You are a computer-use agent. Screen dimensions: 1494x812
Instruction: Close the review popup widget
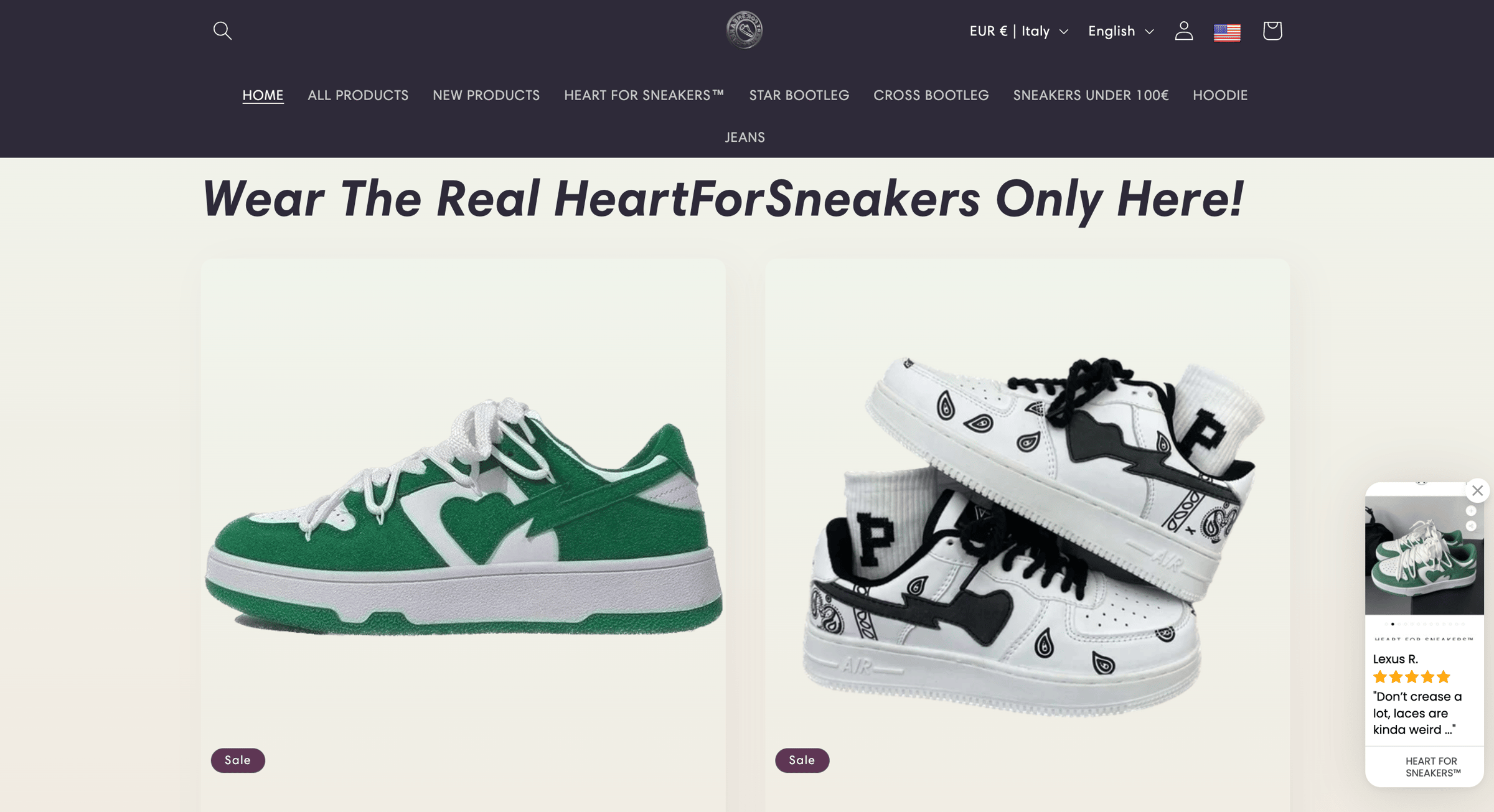1477,490
